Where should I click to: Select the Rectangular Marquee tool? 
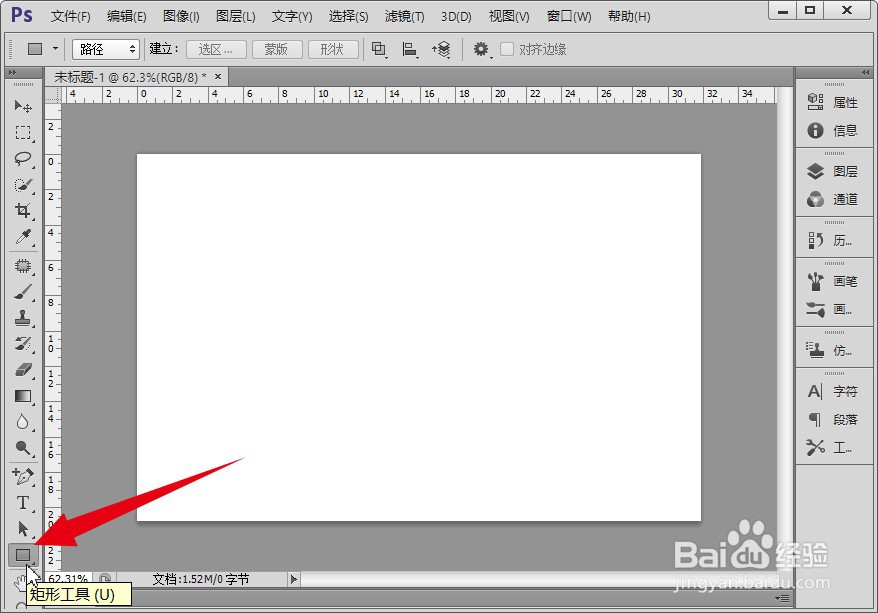point(23,132)
